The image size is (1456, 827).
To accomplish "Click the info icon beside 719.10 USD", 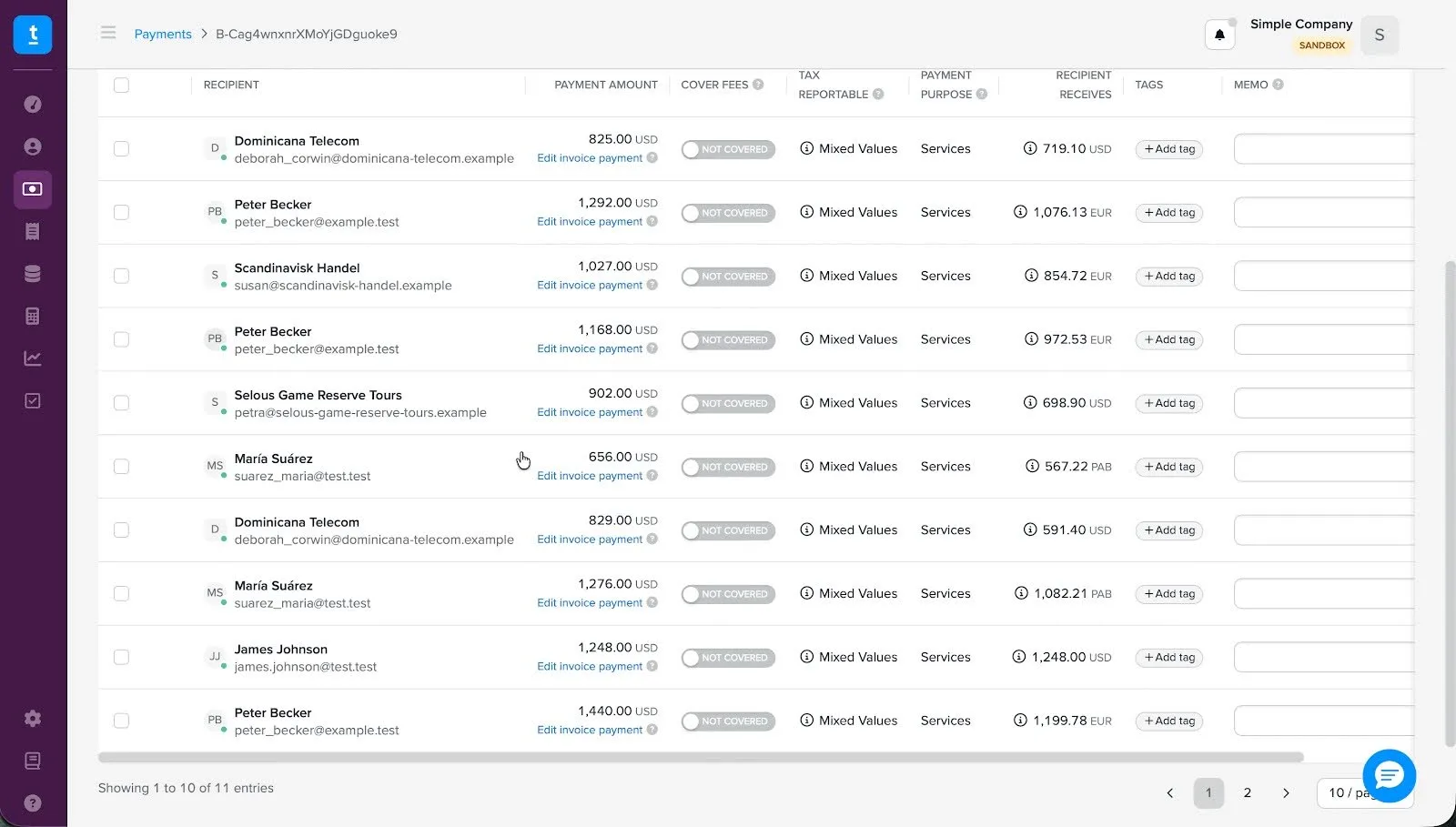I will (1030, 148).
